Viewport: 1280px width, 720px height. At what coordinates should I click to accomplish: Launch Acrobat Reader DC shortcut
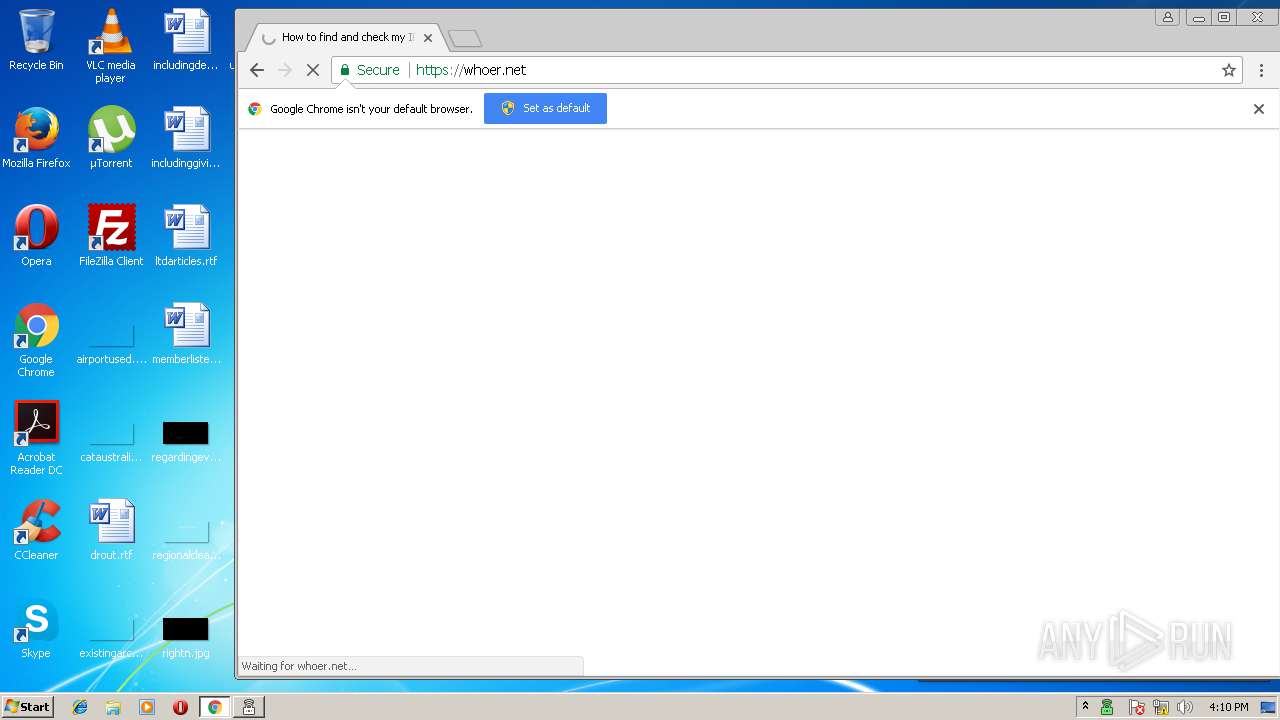(x=36, y=438)
